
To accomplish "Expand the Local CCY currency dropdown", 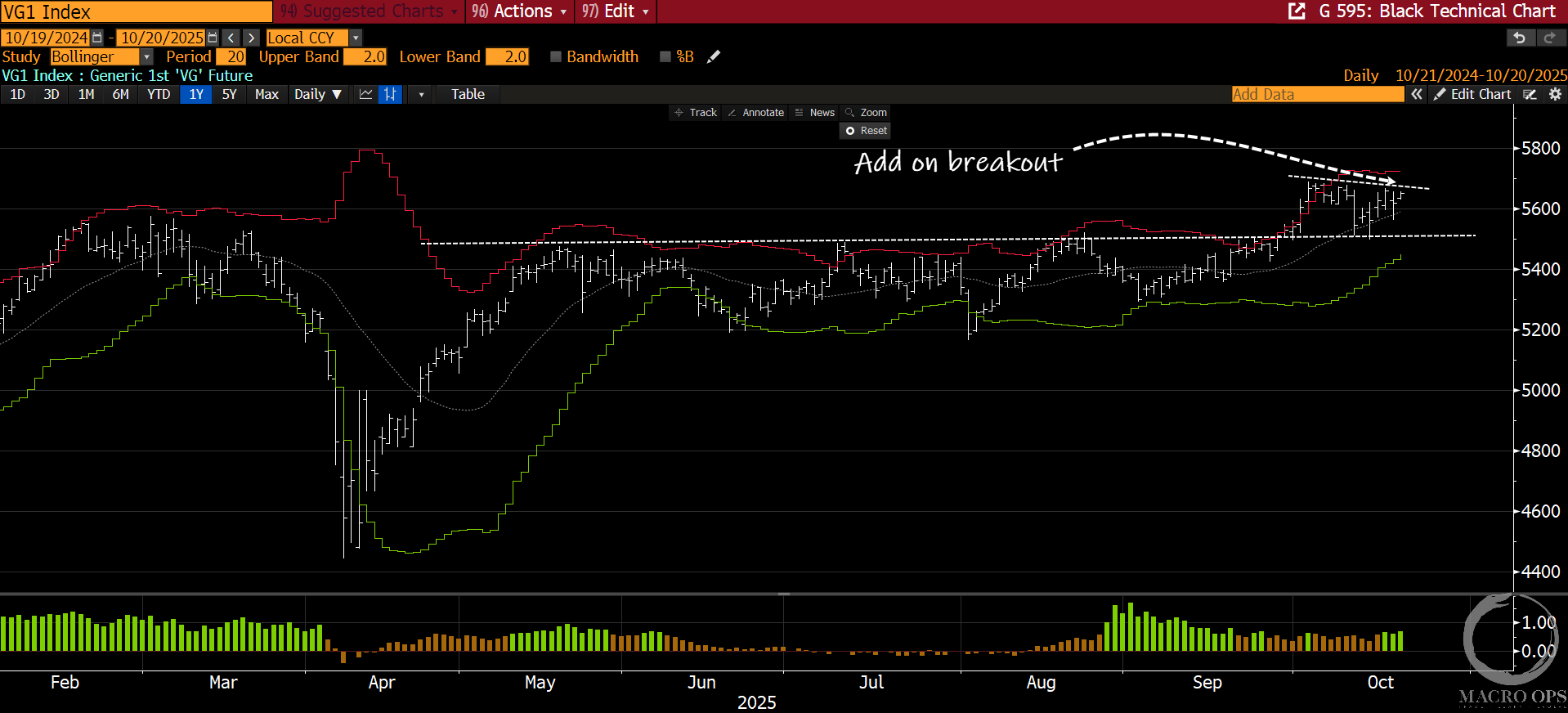I will 355,38.
